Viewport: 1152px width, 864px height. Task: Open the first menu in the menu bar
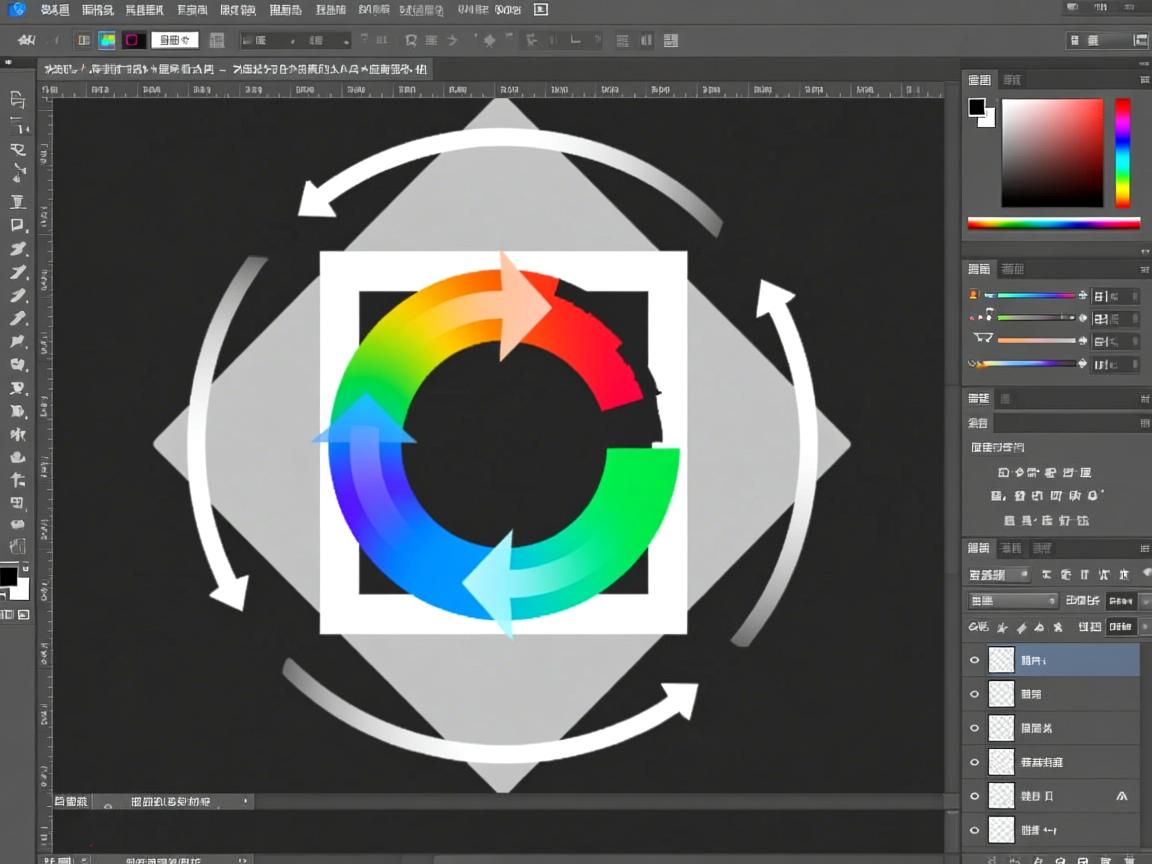coord(55,10)
